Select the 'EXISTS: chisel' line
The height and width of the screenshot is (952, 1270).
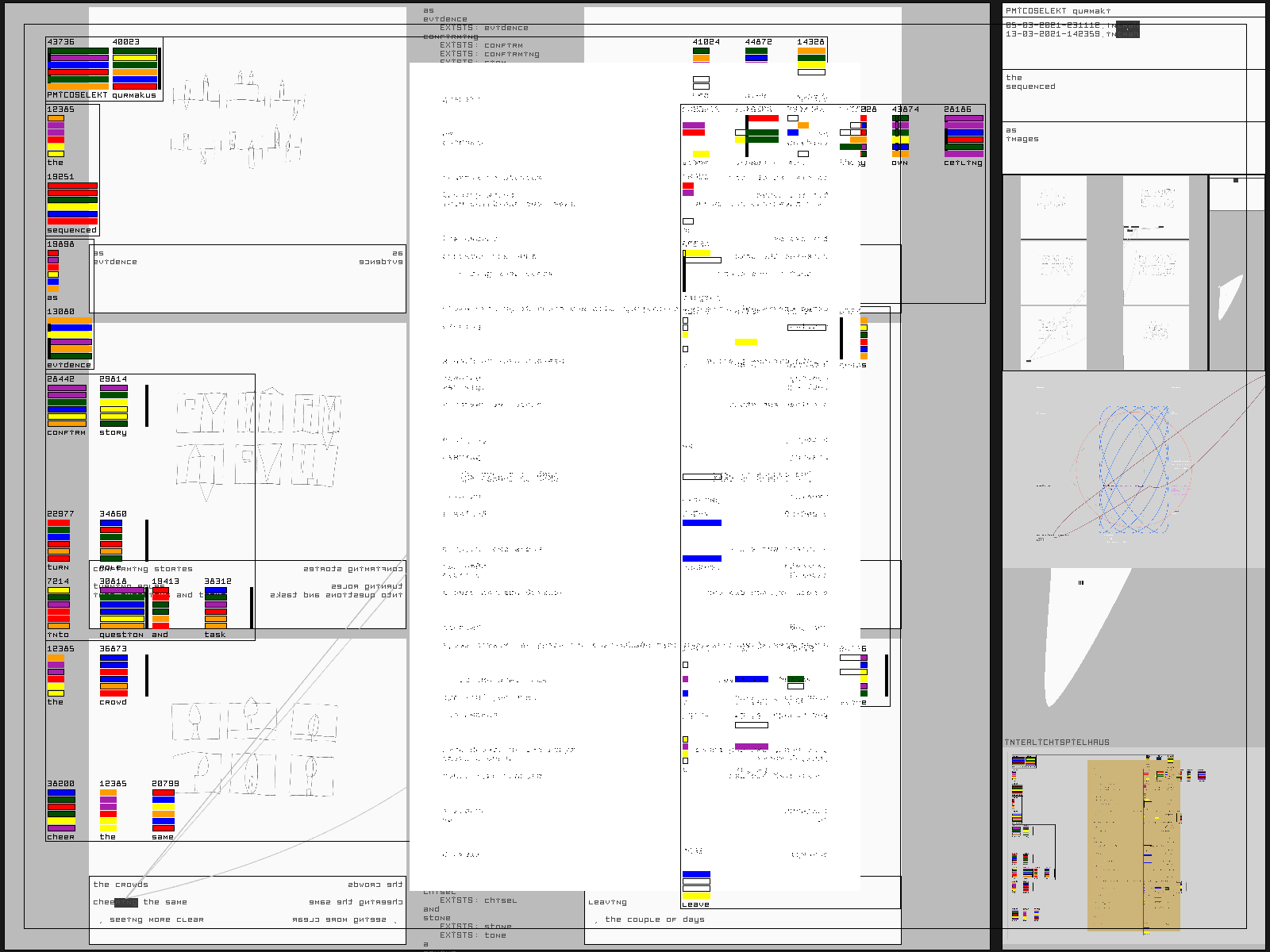[x=478, y=900]
